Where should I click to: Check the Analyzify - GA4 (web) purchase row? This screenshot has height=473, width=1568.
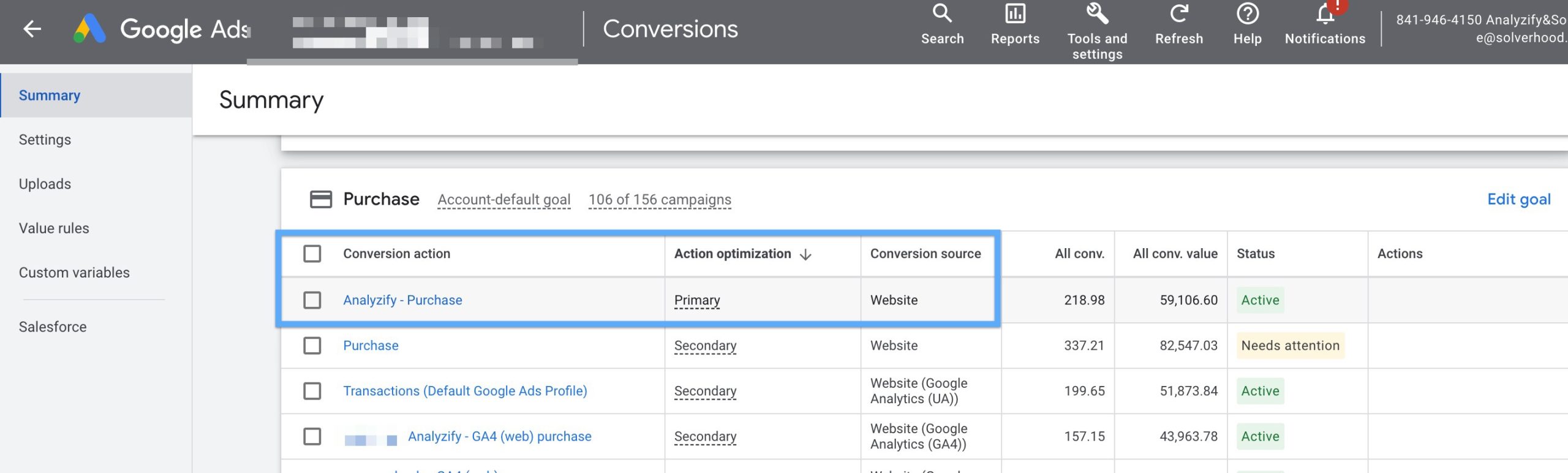pyautogui.click(x=312, y=436)
